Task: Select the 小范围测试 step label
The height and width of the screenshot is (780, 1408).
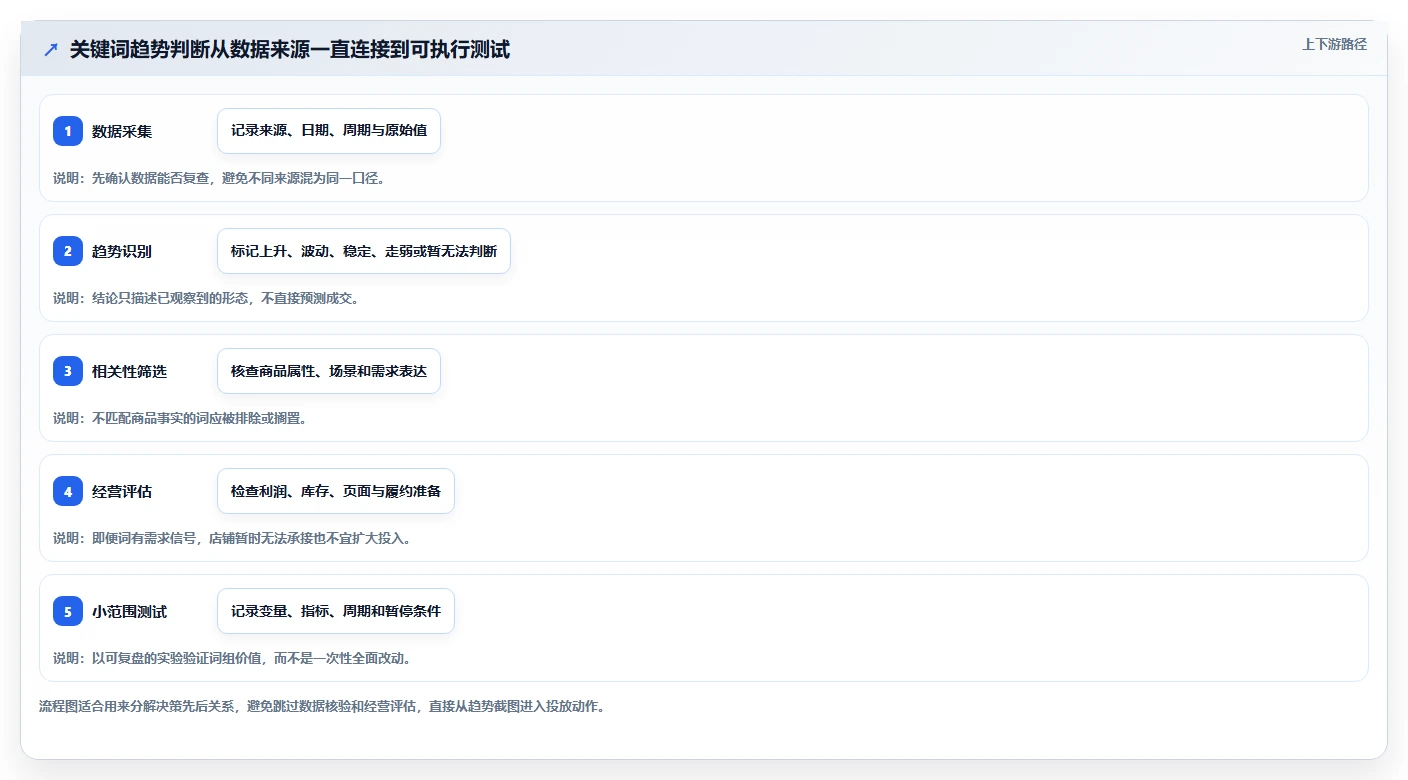Action: [x=129, y=611]
